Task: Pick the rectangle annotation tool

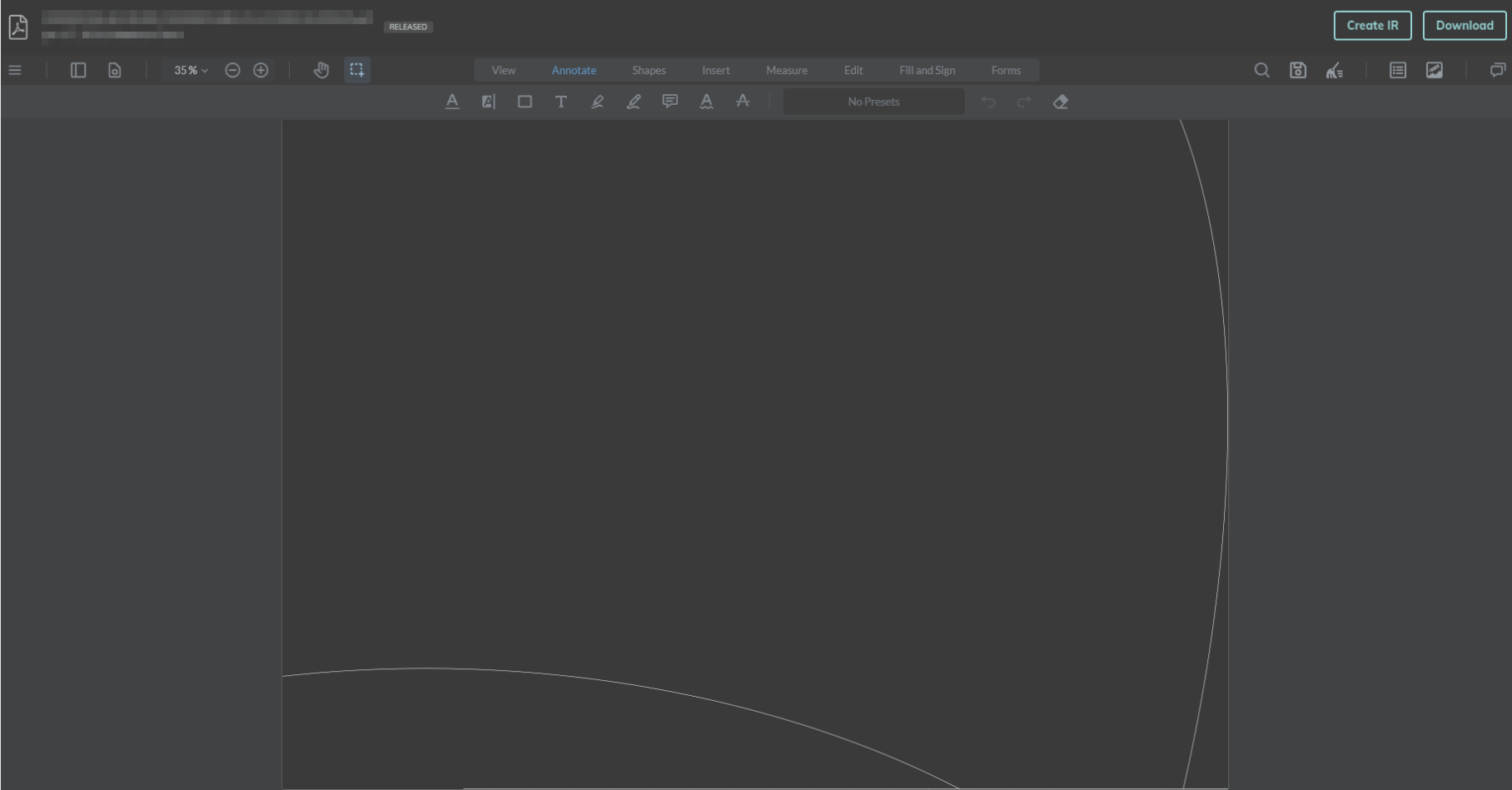Action: point(525,101)
